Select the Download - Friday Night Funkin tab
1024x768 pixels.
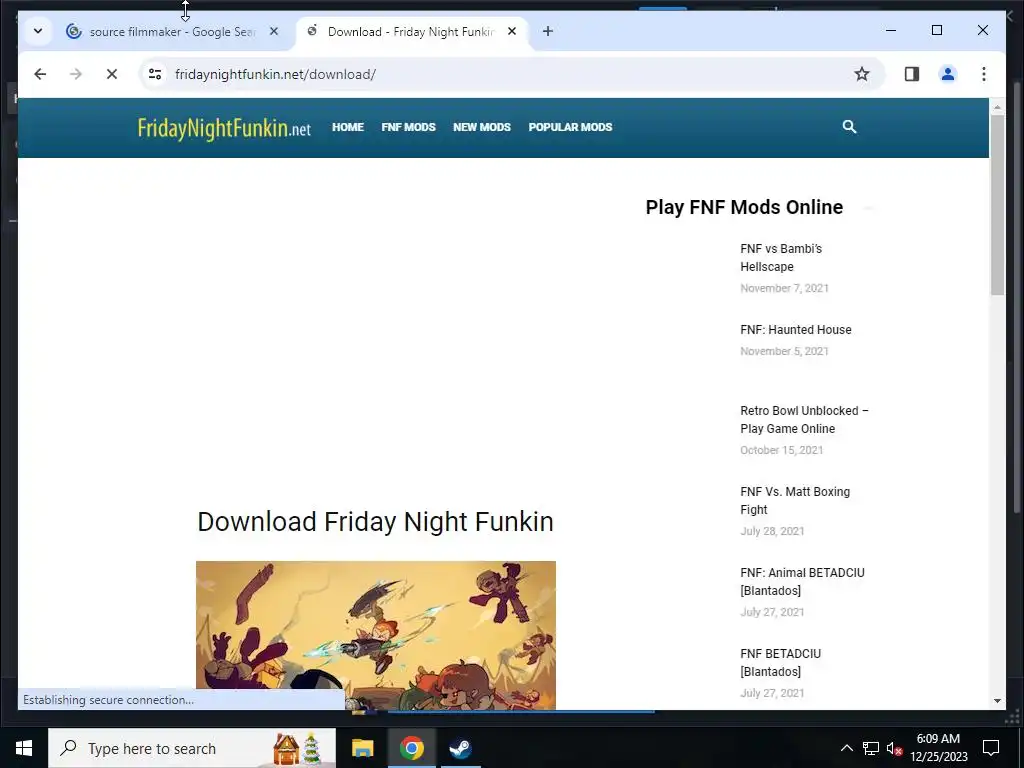pyautogui.click(x=411, y=31)
